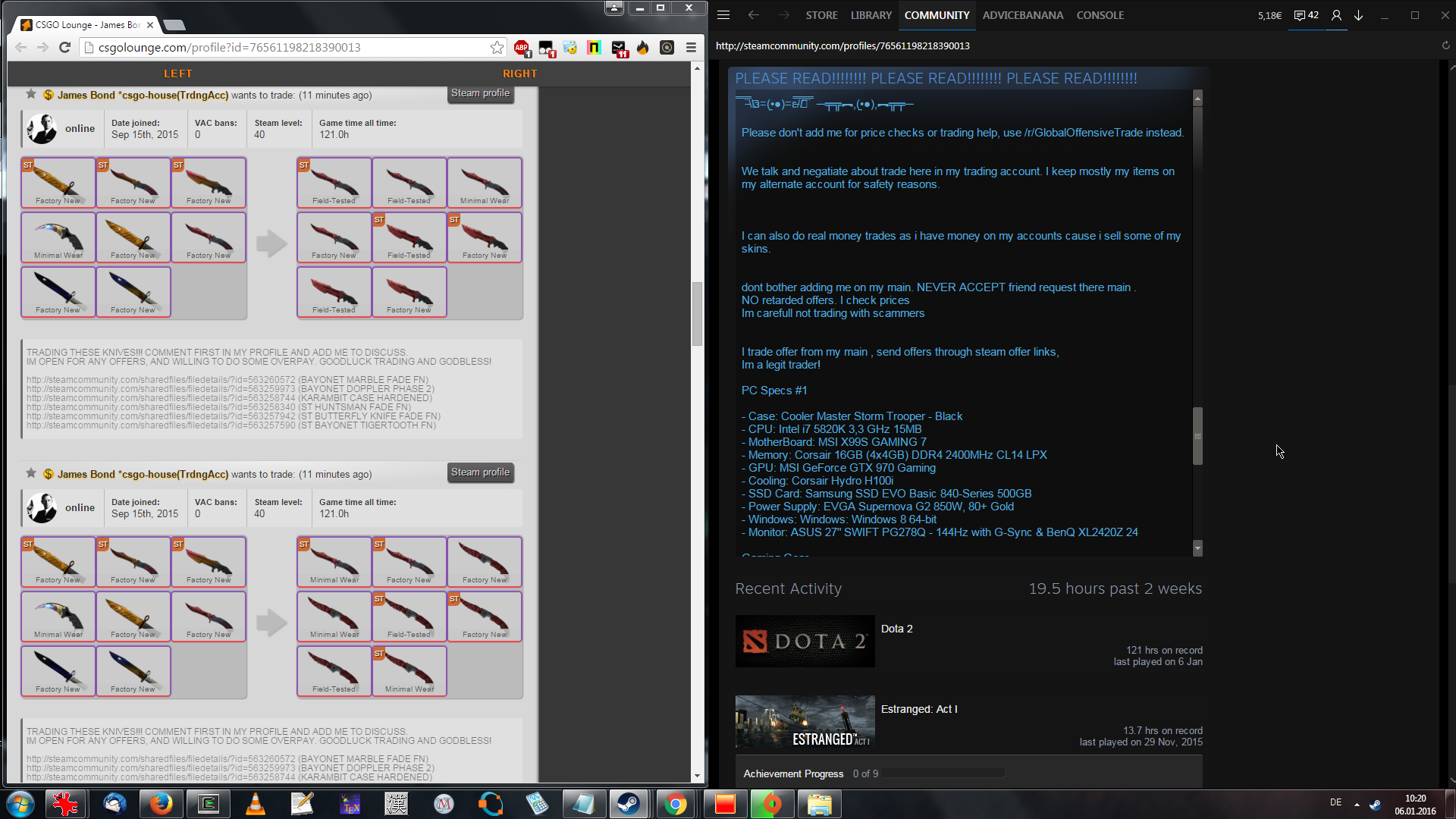This screenshot has width=1456, height=819.
Task: Click the browser address bar URL
Action: click(x=229, y=48)
